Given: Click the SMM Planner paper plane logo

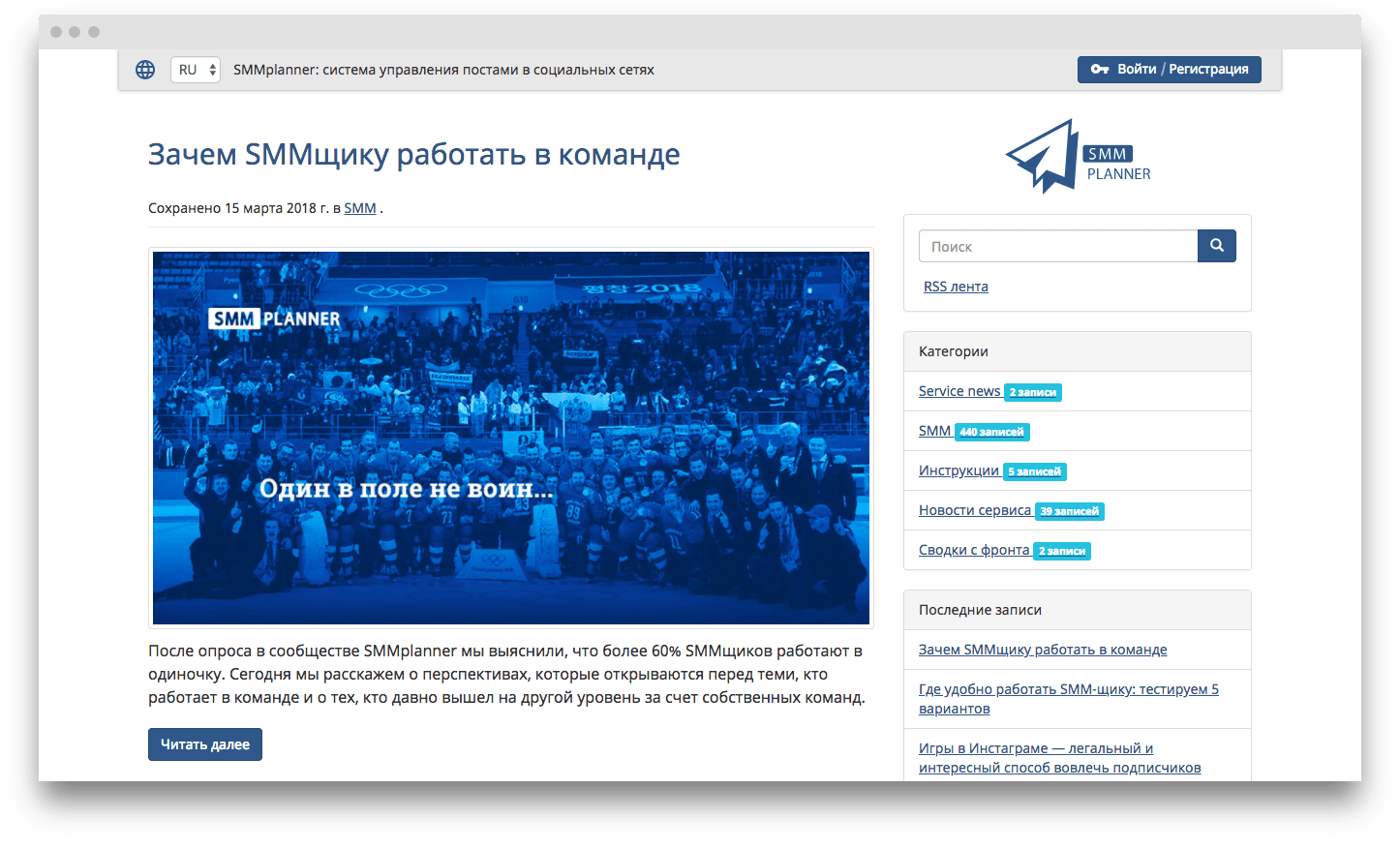Looking at the screenshot, I should [1078, 157].
